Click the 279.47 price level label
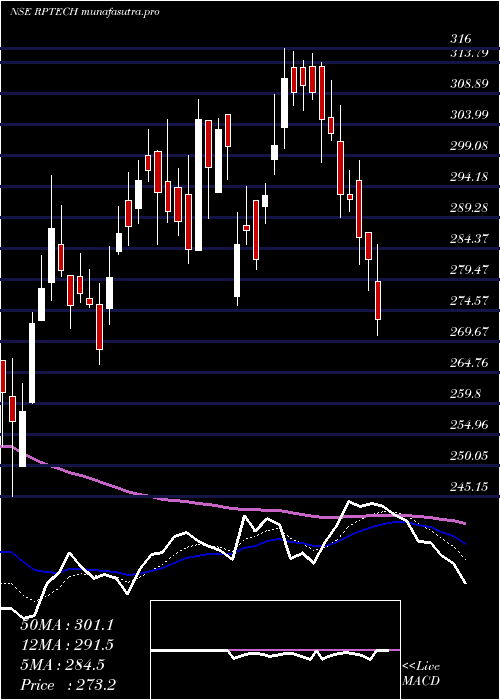The image size is (500, 700). click(x=468, y=270)
